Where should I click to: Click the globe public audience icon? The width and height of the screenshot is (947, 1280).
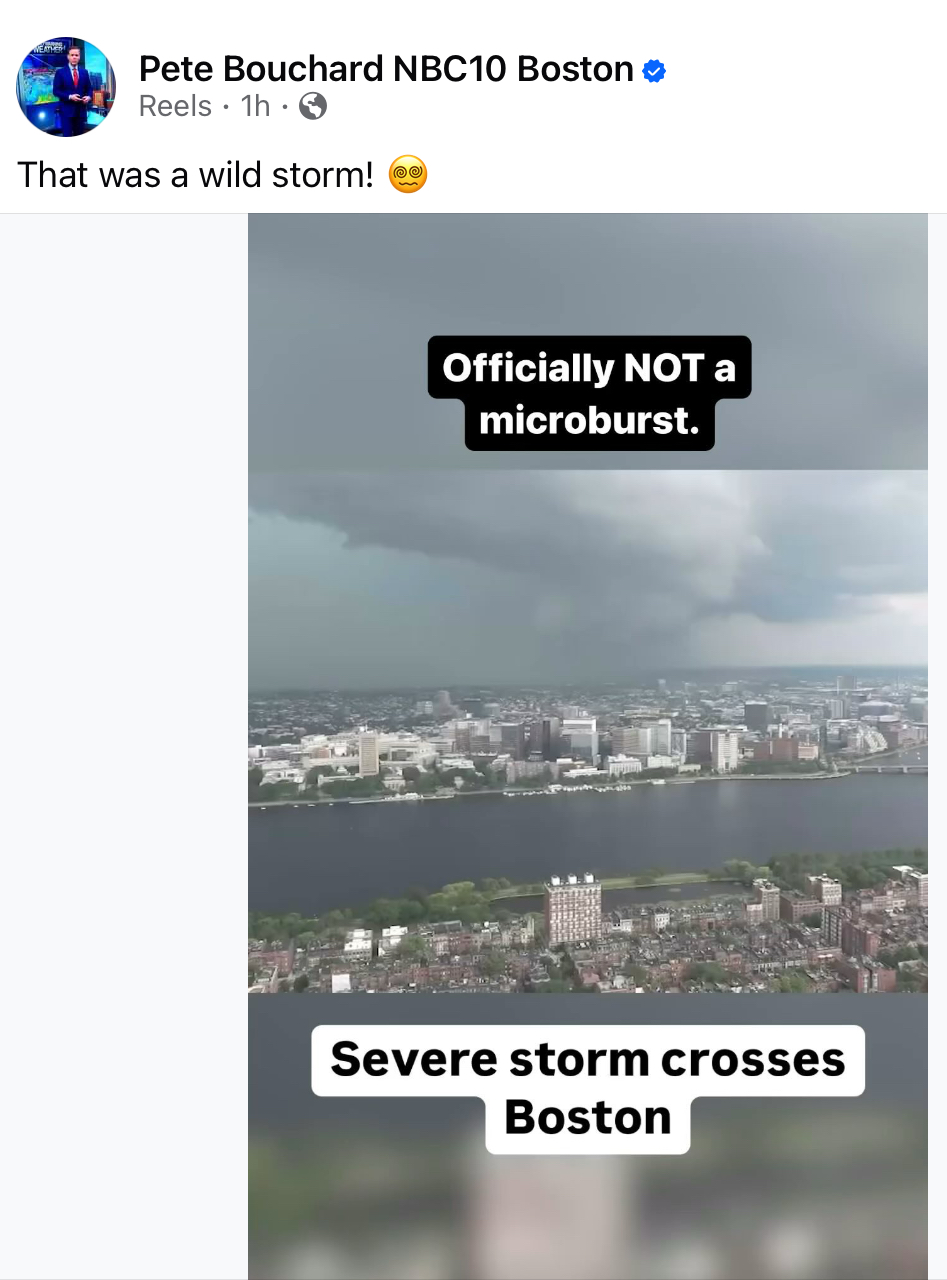point(313,106)
